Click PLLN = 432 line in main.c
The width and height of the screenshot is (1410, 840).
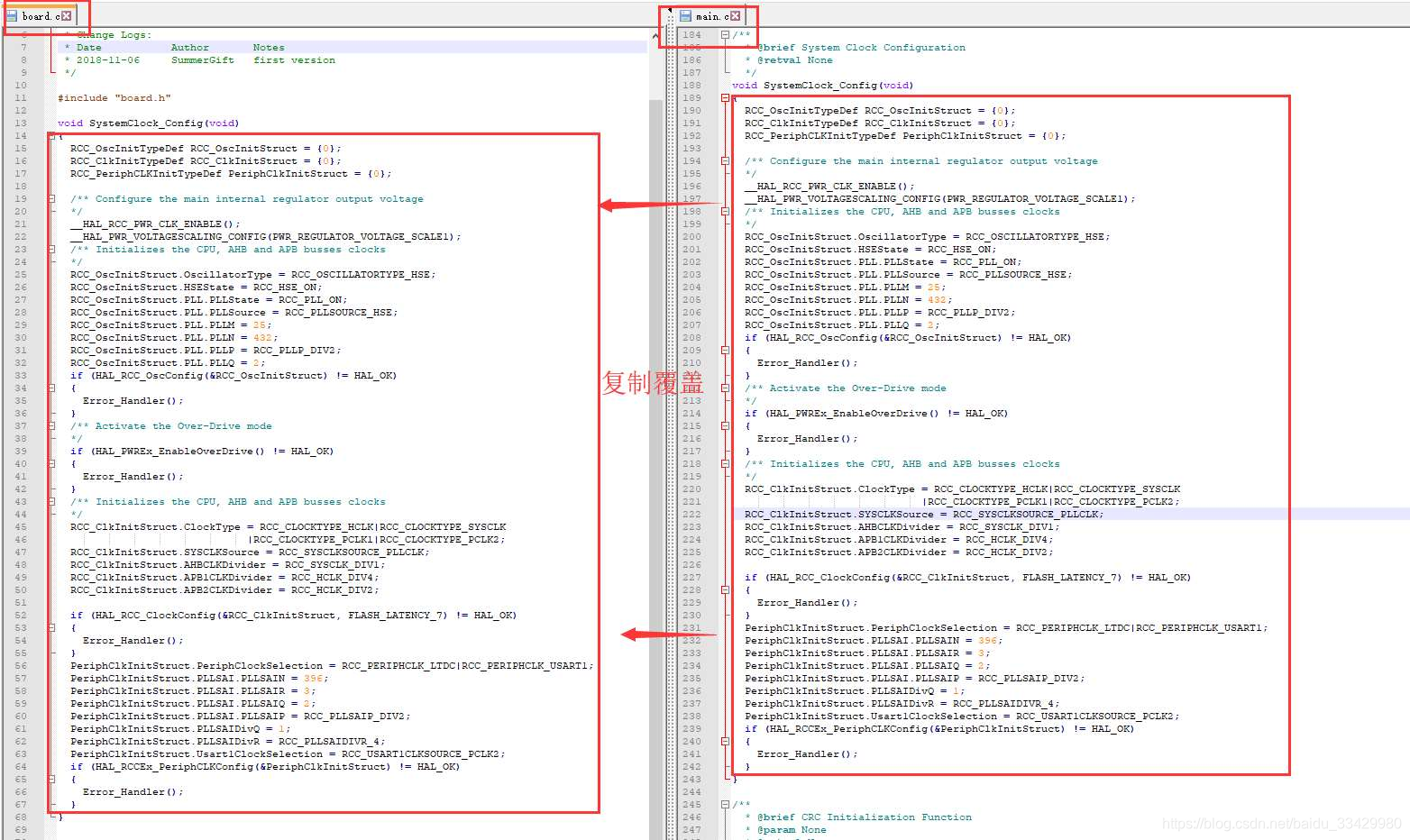point(847,299)
